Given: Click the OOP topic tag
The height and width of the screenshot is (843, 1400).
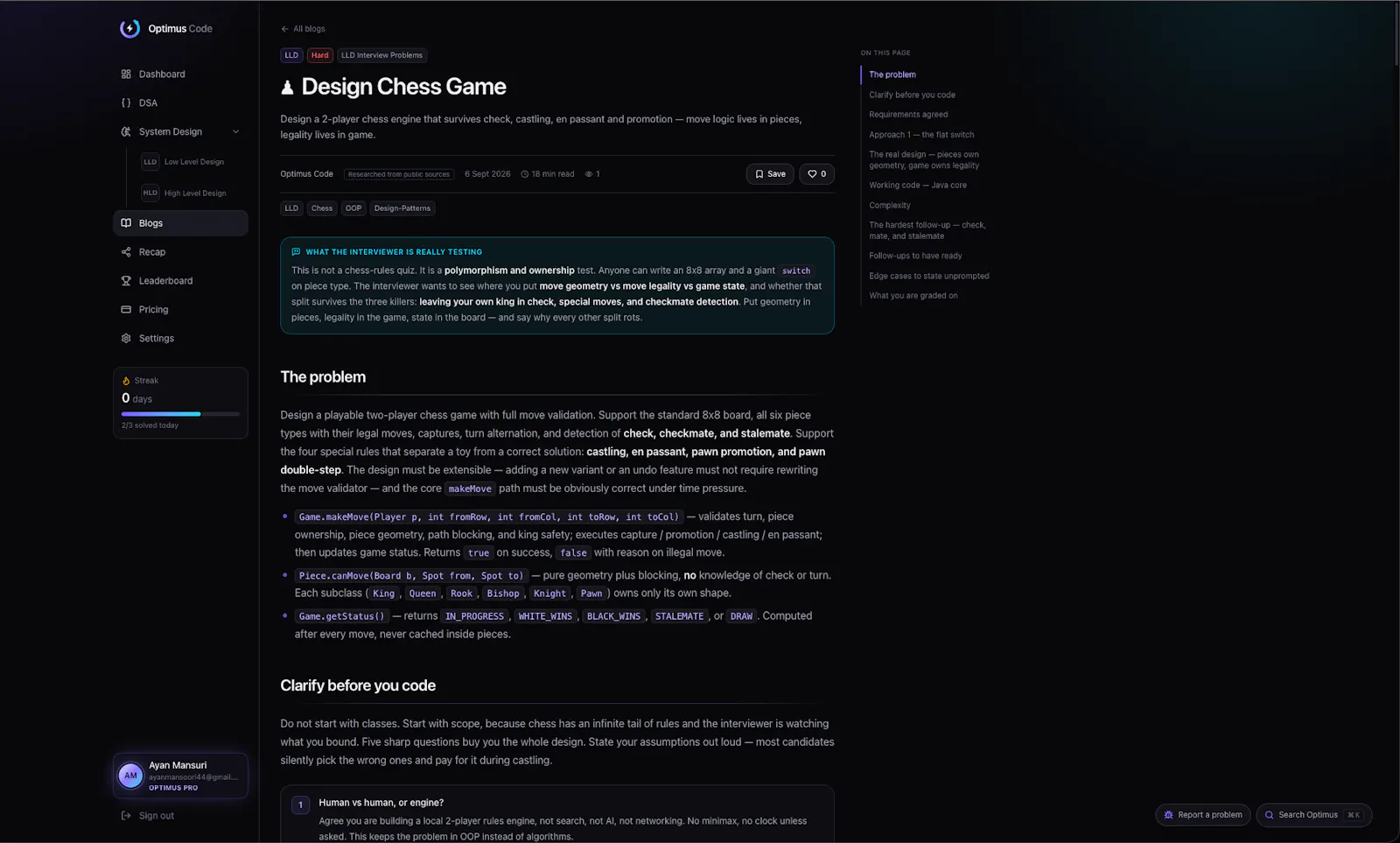Looking at the screenshot, I should pos(353,208).
